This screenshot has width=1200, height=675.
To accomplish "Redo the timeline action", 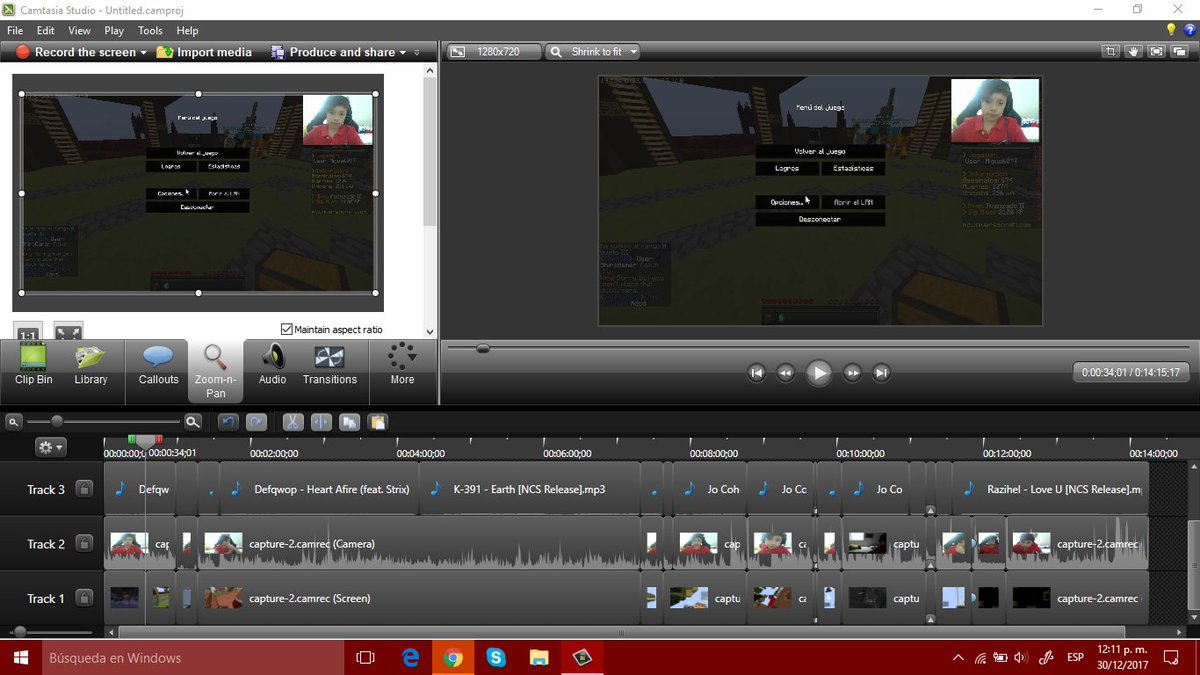I will coord(256,422).
